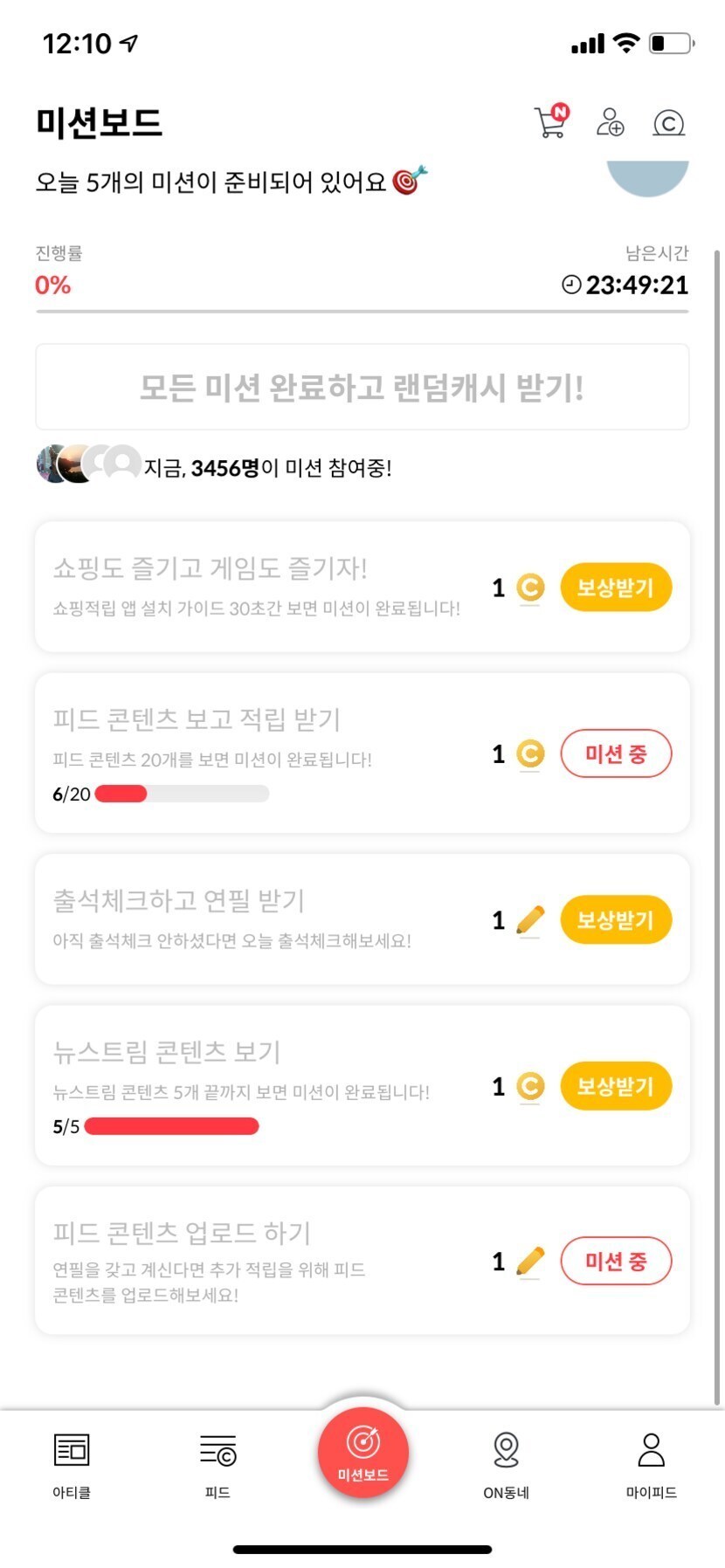Open the shopping cart icon

(550, 121)
